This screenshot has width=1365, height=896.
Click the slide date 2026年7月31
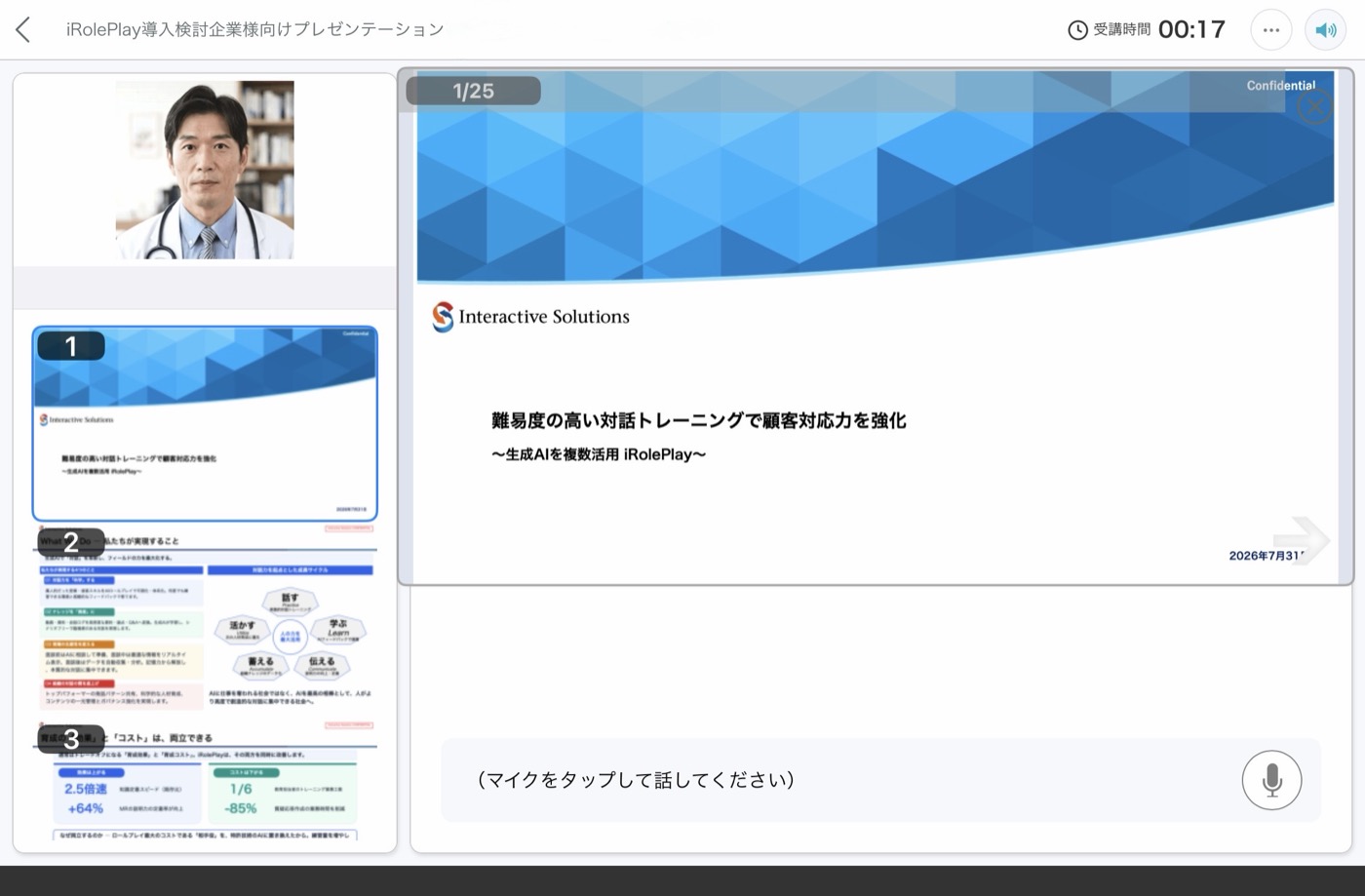coord(1267,556)
